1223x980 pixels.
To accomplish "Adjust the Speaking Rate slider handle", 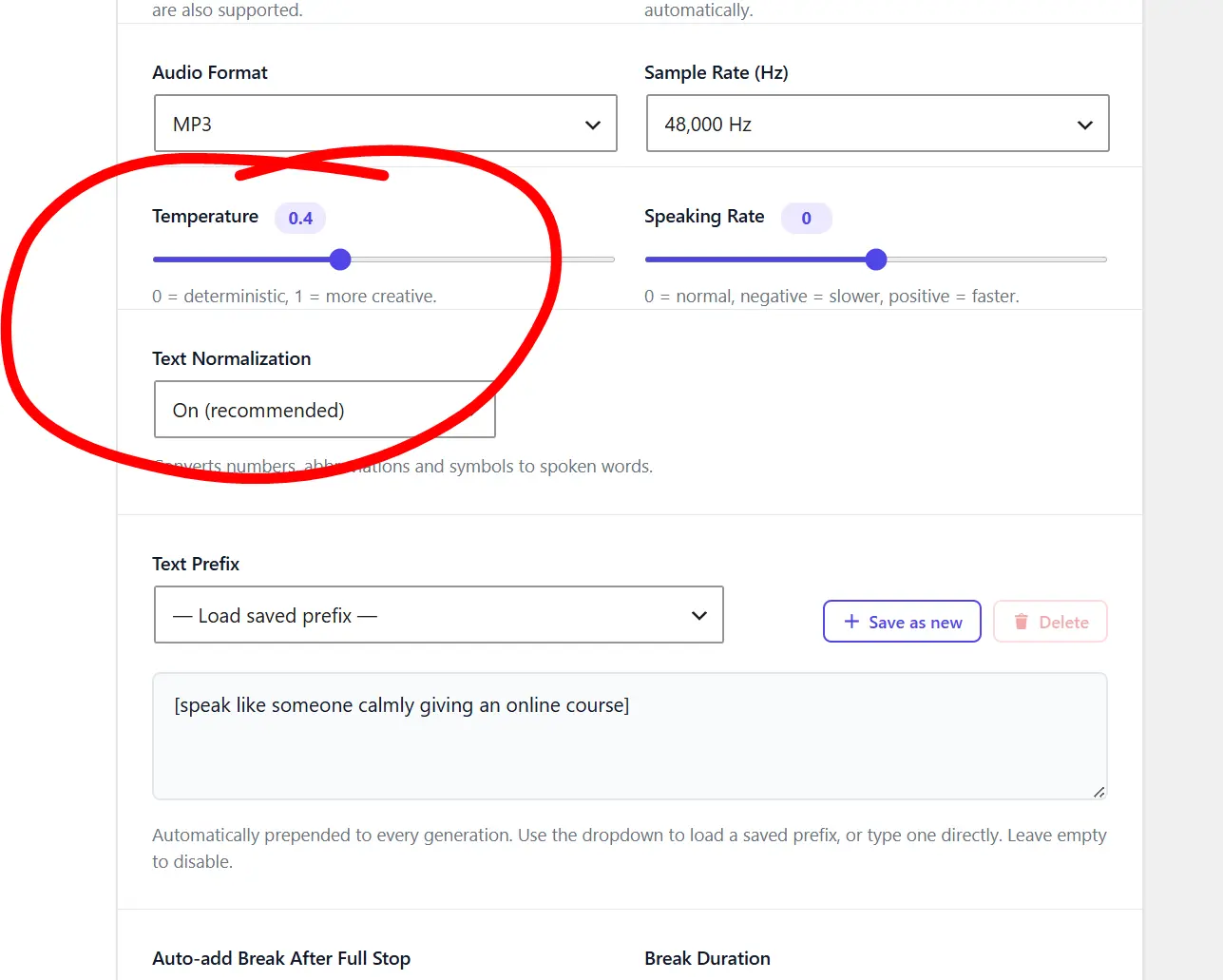I will [876, 259].
